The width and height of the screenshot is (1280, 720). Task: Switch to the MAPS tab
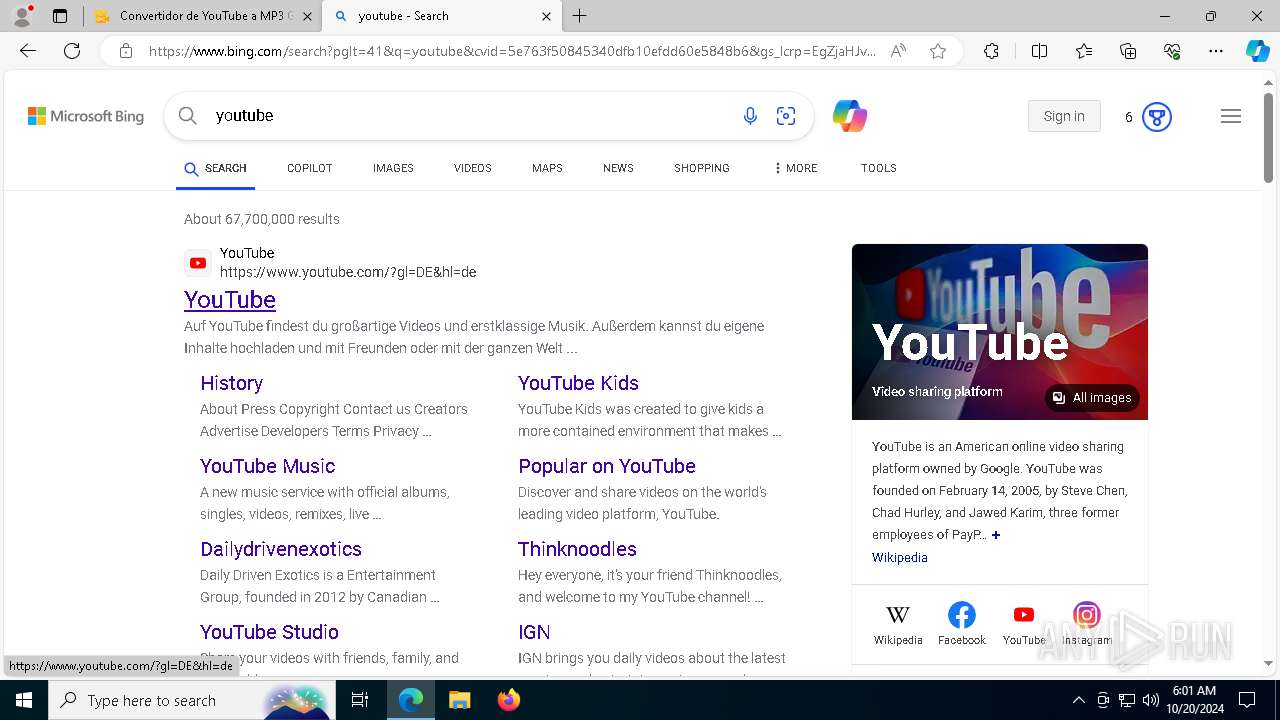[x=547, y=168]
